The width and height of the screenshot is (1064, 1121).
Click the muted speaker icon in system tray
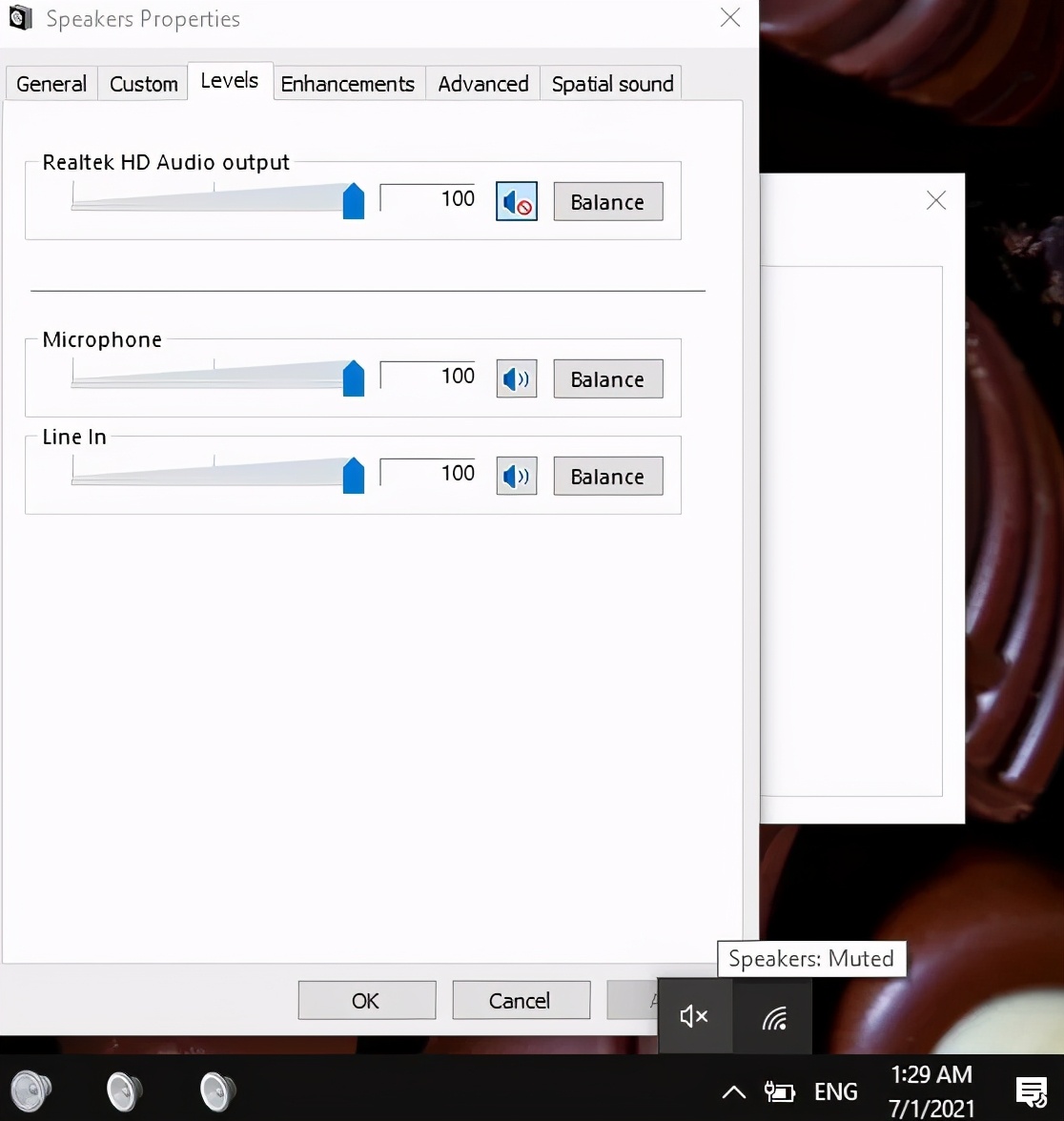pos(694,1016)
